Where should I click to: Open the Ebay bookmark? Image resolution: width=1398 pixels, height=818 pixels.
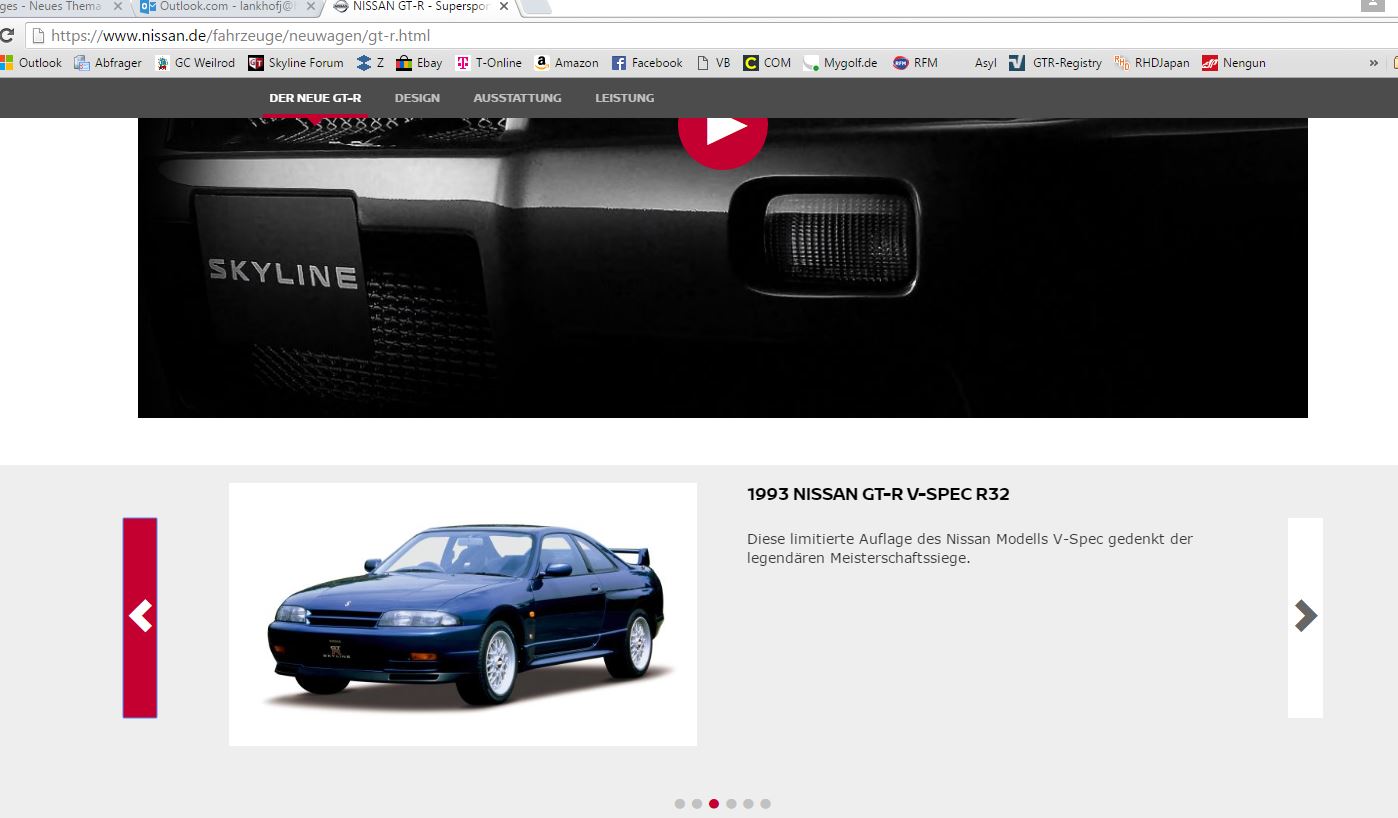pos(419,62)
